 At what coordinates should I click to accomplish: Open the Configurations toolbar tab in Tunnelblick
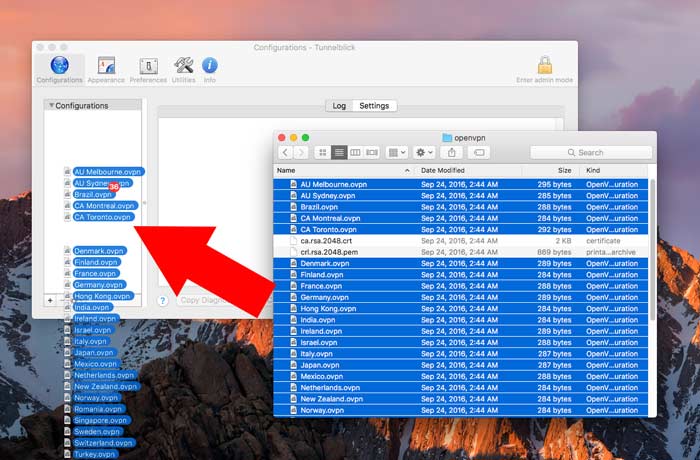click(59, 69)
